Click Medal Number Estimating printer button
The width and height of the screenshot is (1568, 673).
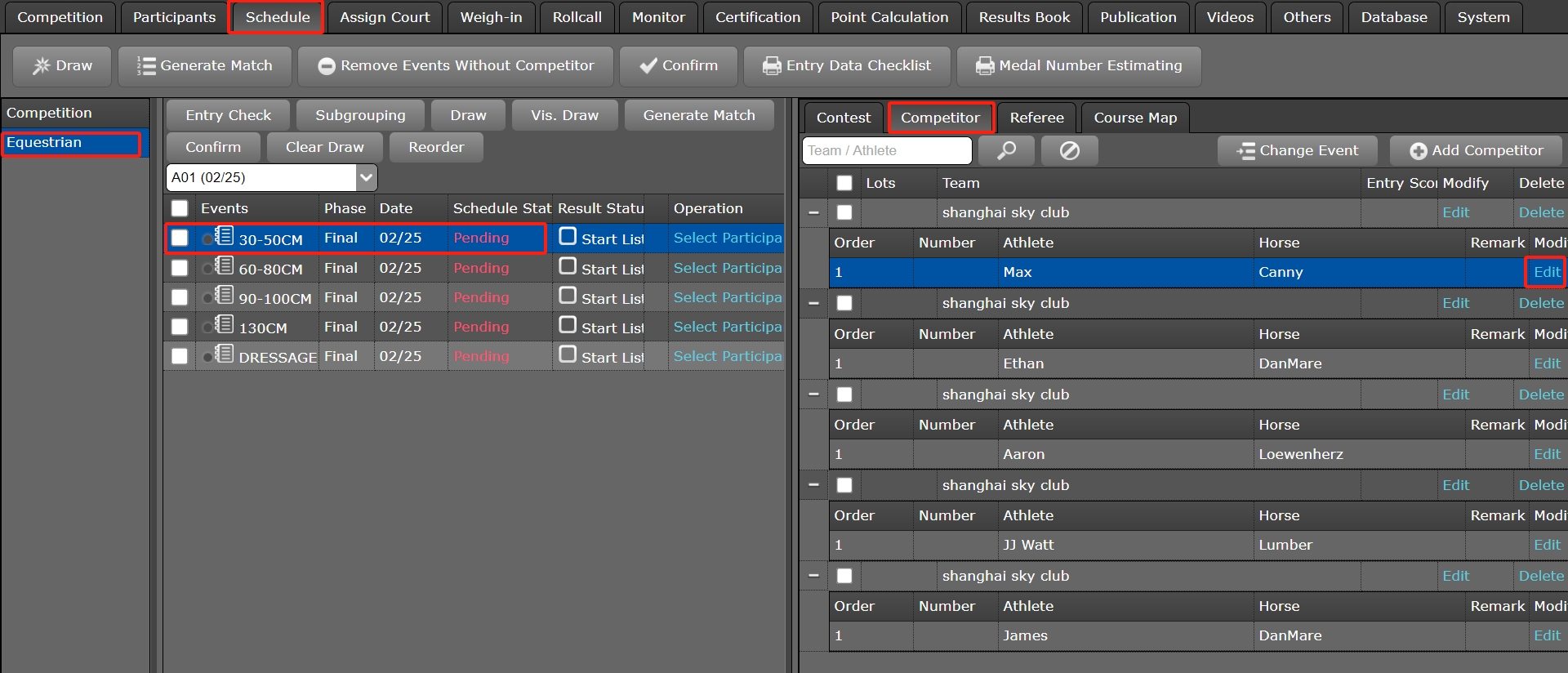coord(1079,66)
